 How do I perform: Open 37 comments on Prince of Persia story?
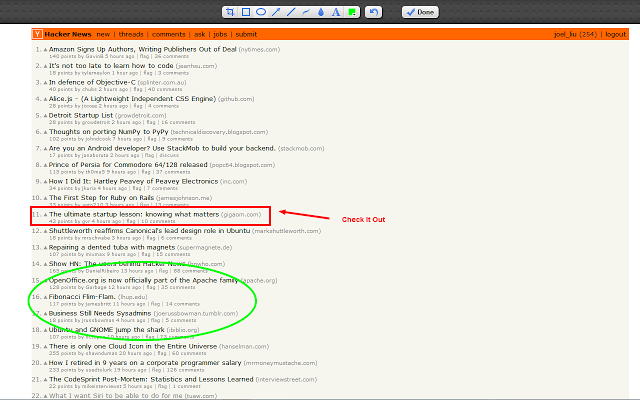tap(173, 172)
